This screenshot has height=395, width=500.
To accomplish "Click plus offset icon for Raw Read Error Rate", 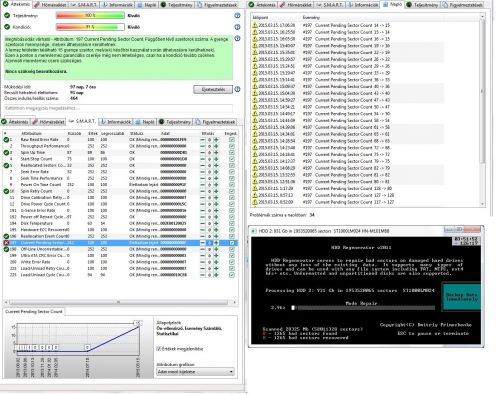I will (x=216, y=140).
